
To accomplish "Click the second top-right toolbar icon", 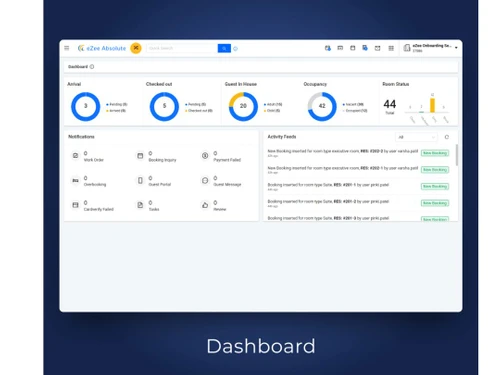I will click(x=340, y=48).
